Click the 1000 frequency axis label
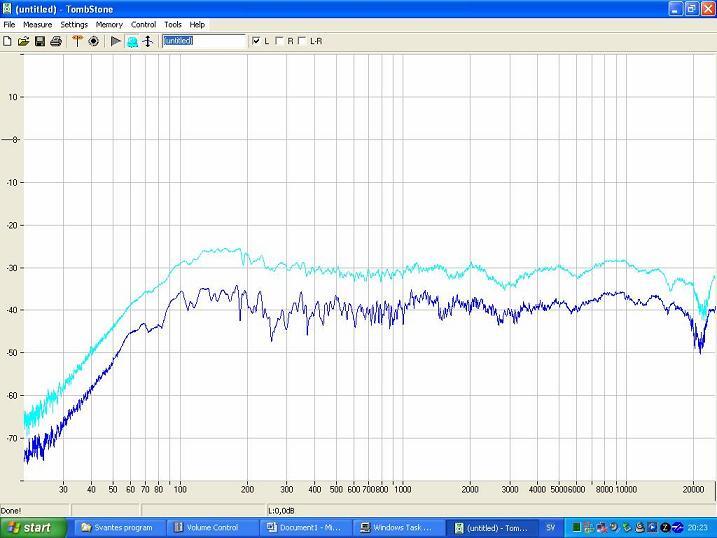 tap(402, 490)
